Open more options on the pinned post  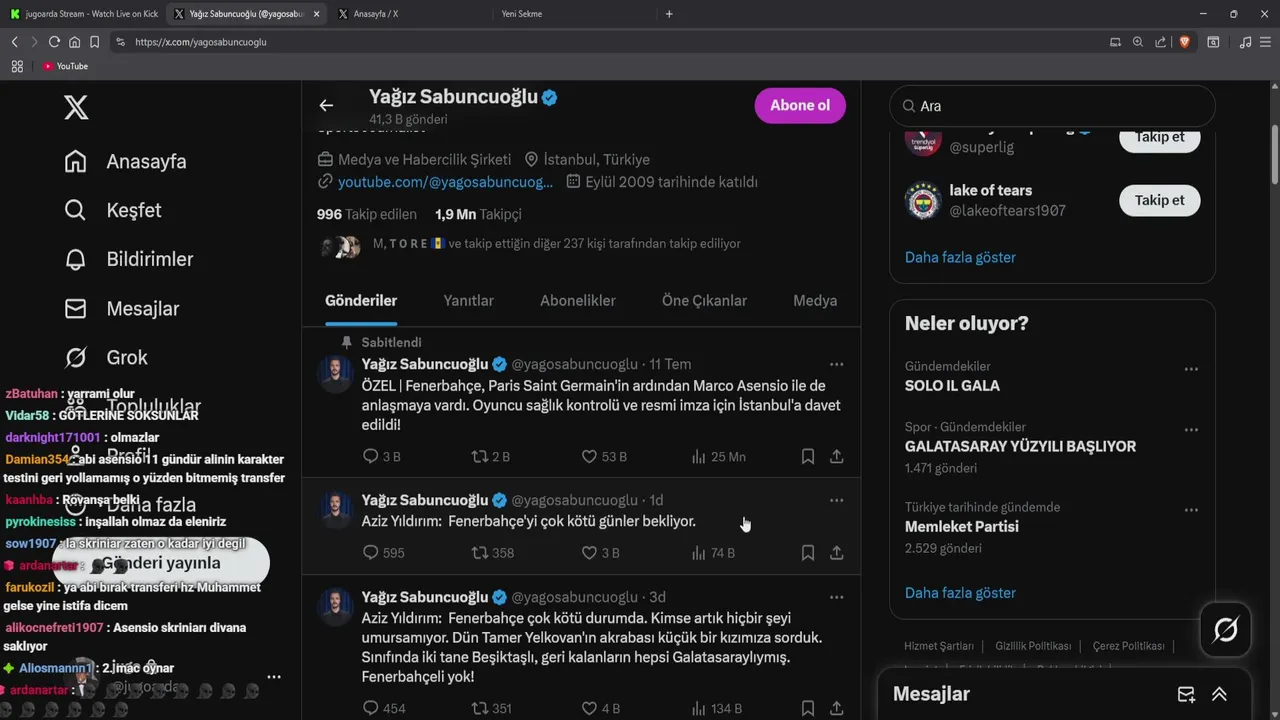(837, 364)
